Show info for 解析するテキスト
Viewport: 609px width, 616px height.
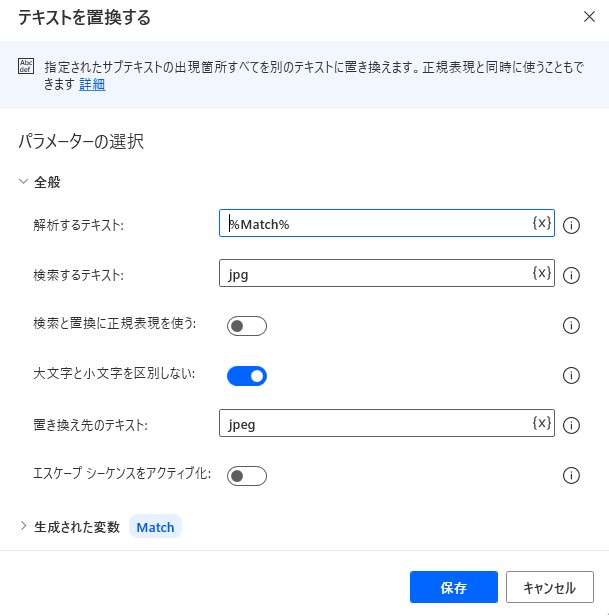[x=571, y=225]
